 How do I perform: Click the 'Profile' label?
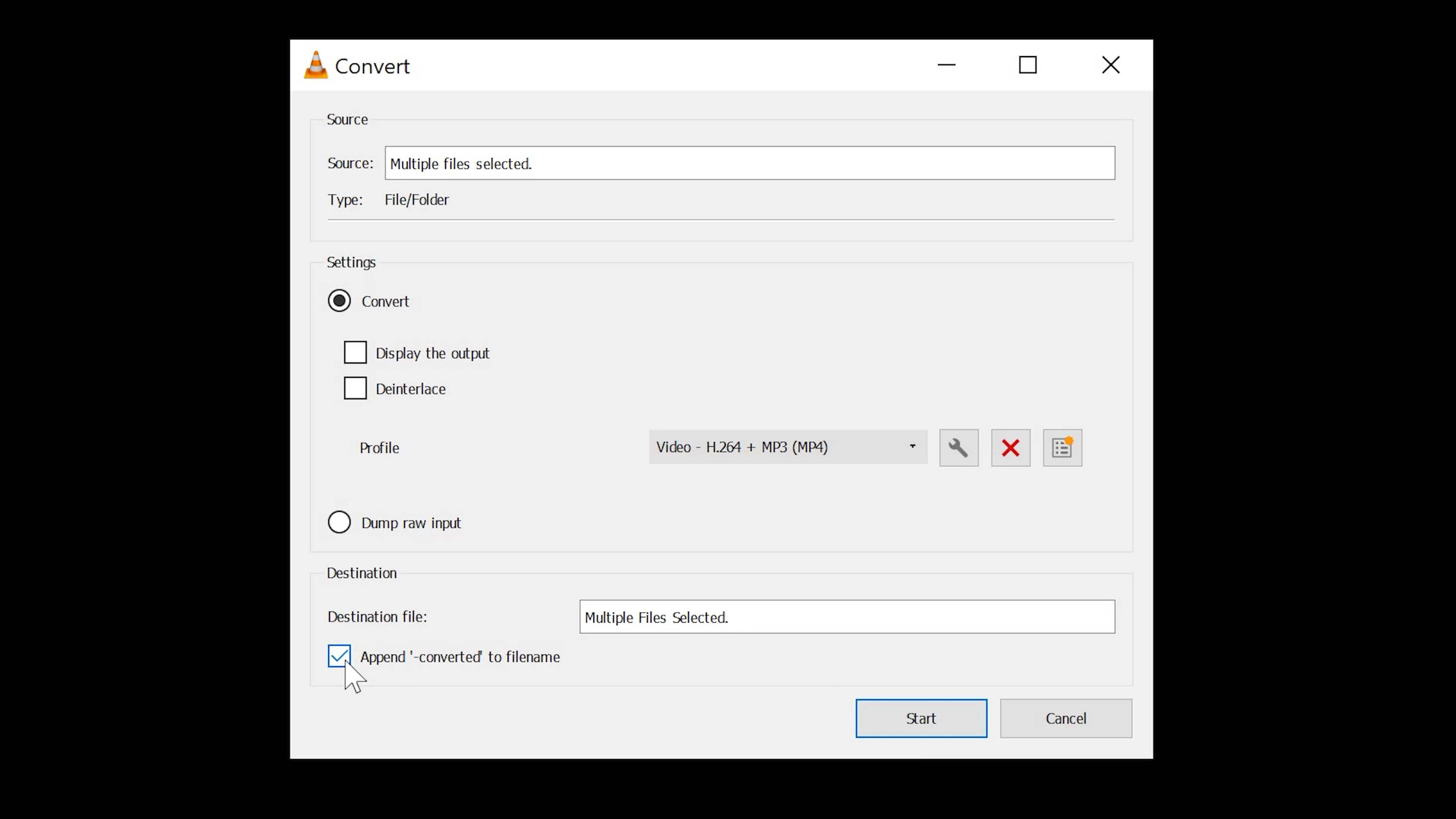click(x=379, y=448)
